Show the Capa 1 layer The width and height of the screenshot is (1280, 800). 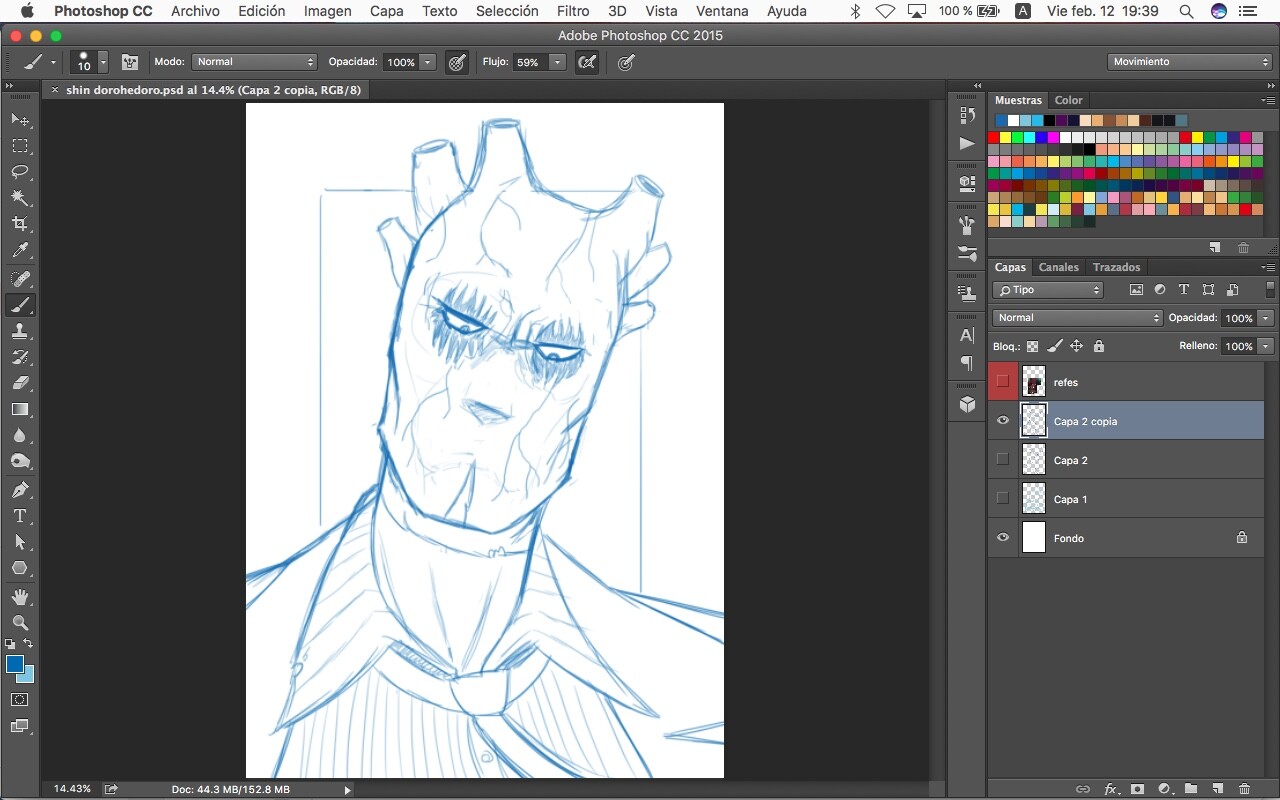coord(1003,499)
